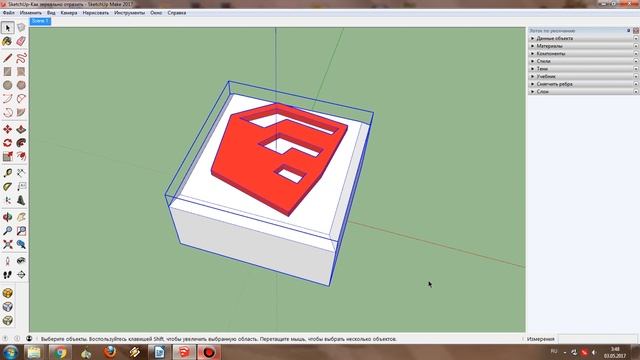640x360 pixels.
Task: Select the Rotate tool
Action: click(7, 143)
